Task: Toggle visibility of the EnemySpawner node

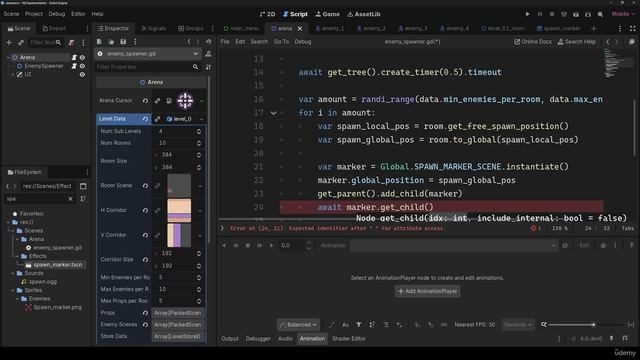Action: click(82, 66)
